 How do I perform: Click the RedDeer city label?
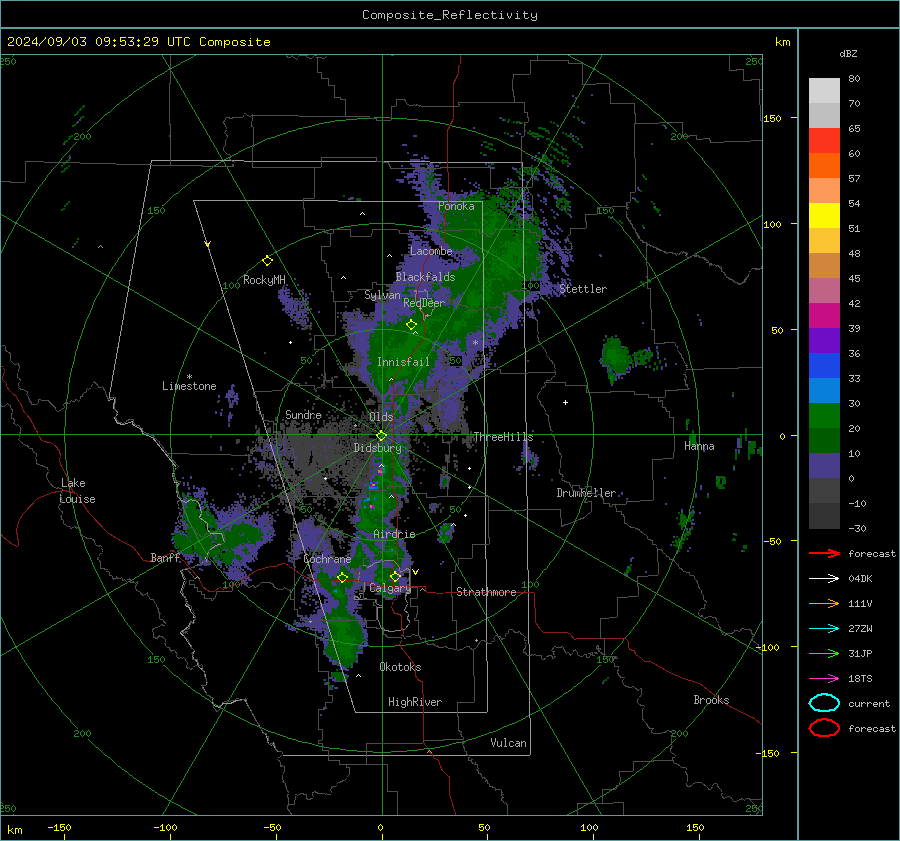tap(424, 303)
